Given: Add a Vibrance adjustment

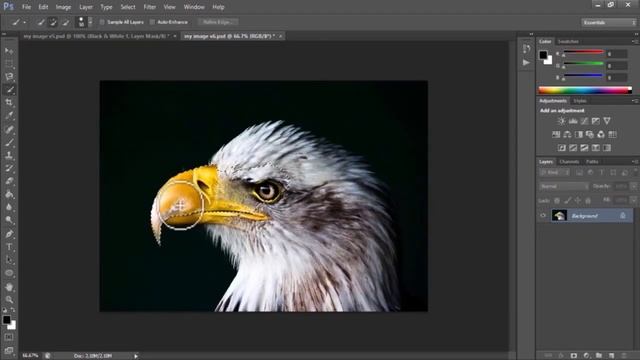Looking at the screenshot, I should [607, 121].
